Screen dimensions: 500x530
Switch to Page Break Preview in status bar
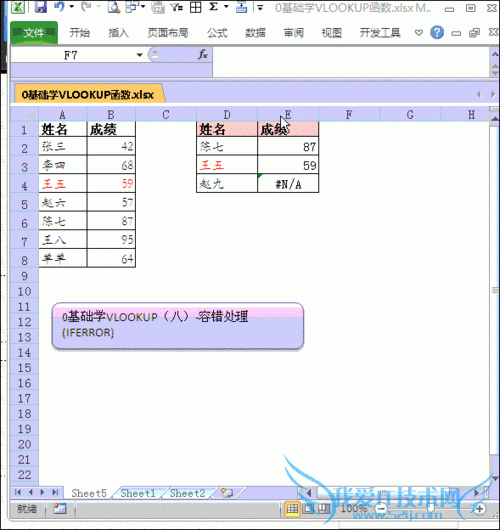324,508
